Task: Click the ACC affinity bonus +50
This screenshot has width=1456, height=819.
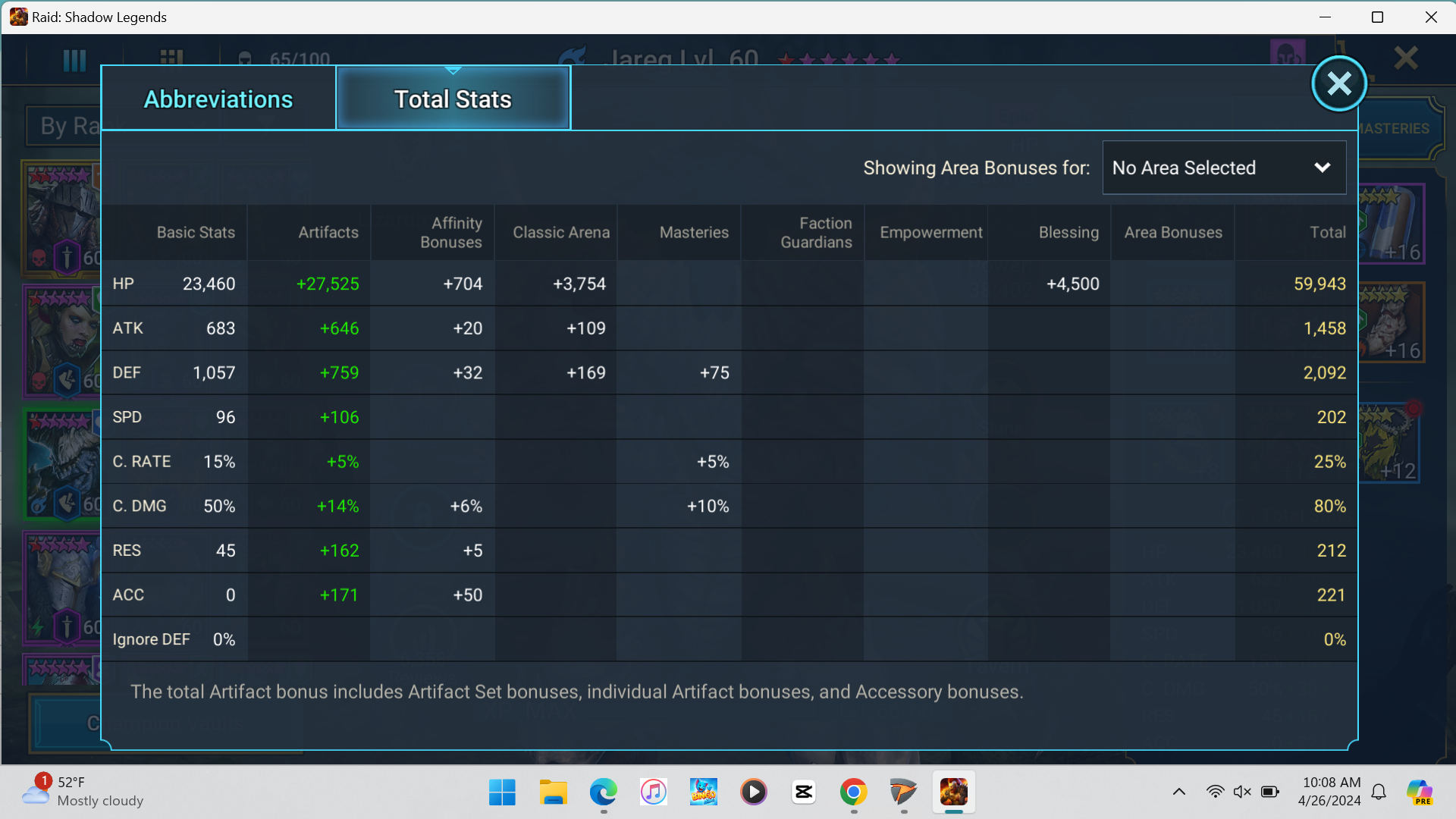Action: coord(468,595)
